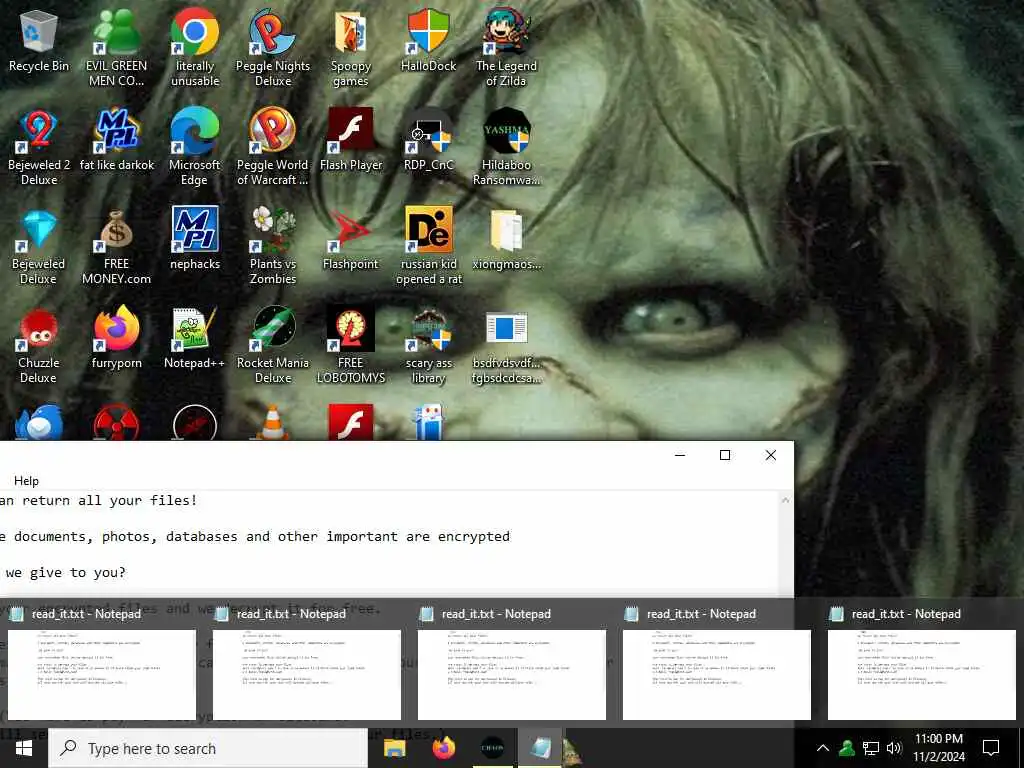
Task: Click the Notepad scrollbar up arrow
Action: [x=786, y=500]
